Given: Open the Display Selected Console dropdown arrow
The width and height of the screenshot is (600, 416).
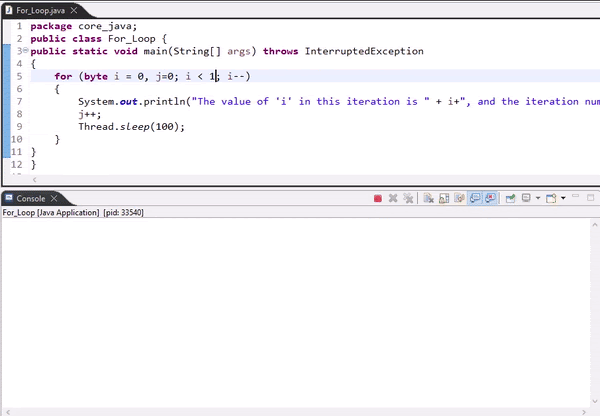Looking at the screenshot, I should pyautogui.click(x=538, y=198).
